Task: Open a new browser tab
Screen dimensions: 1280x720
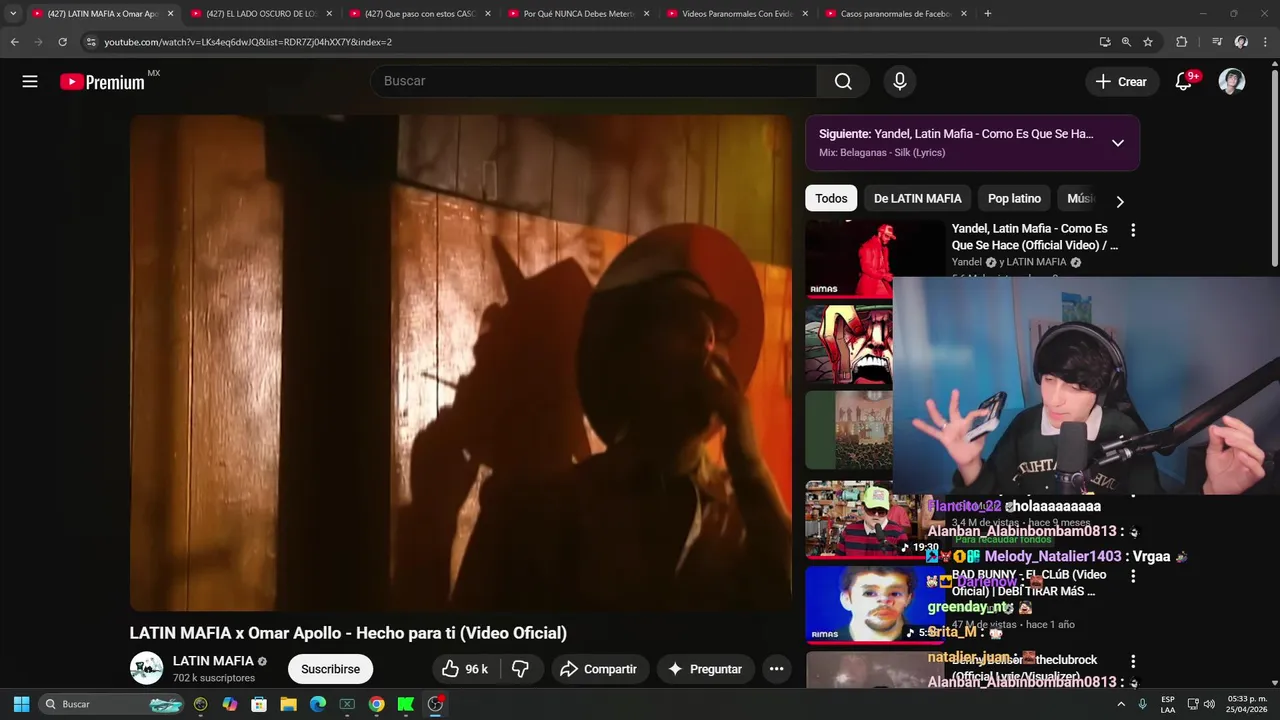Action: point(988,14)
